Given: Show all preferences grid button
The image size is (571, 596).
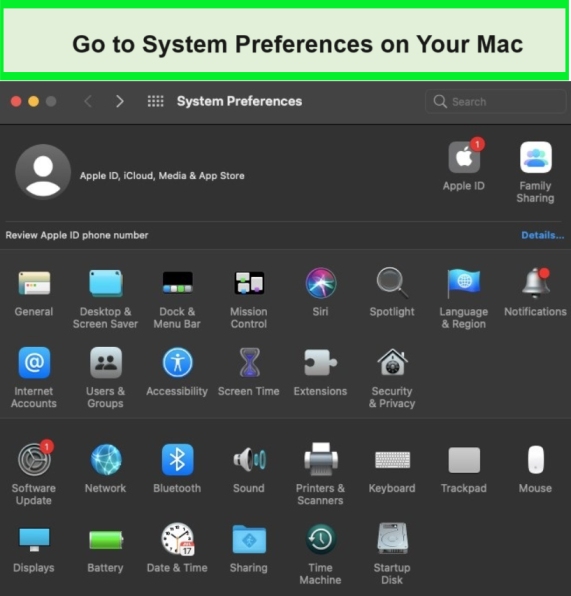Looking at the screenshot, I should coord(155,101).
